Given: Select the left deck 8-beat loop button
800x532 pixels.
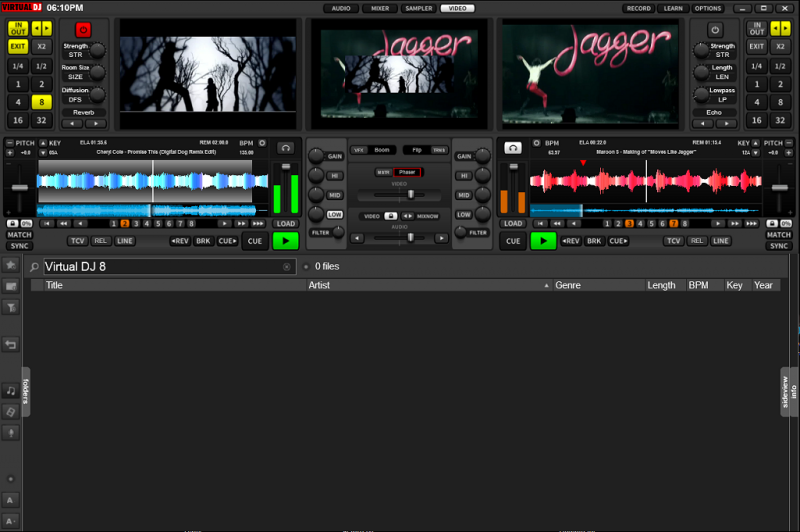Looking at the screenshot, I should point(41,102).
